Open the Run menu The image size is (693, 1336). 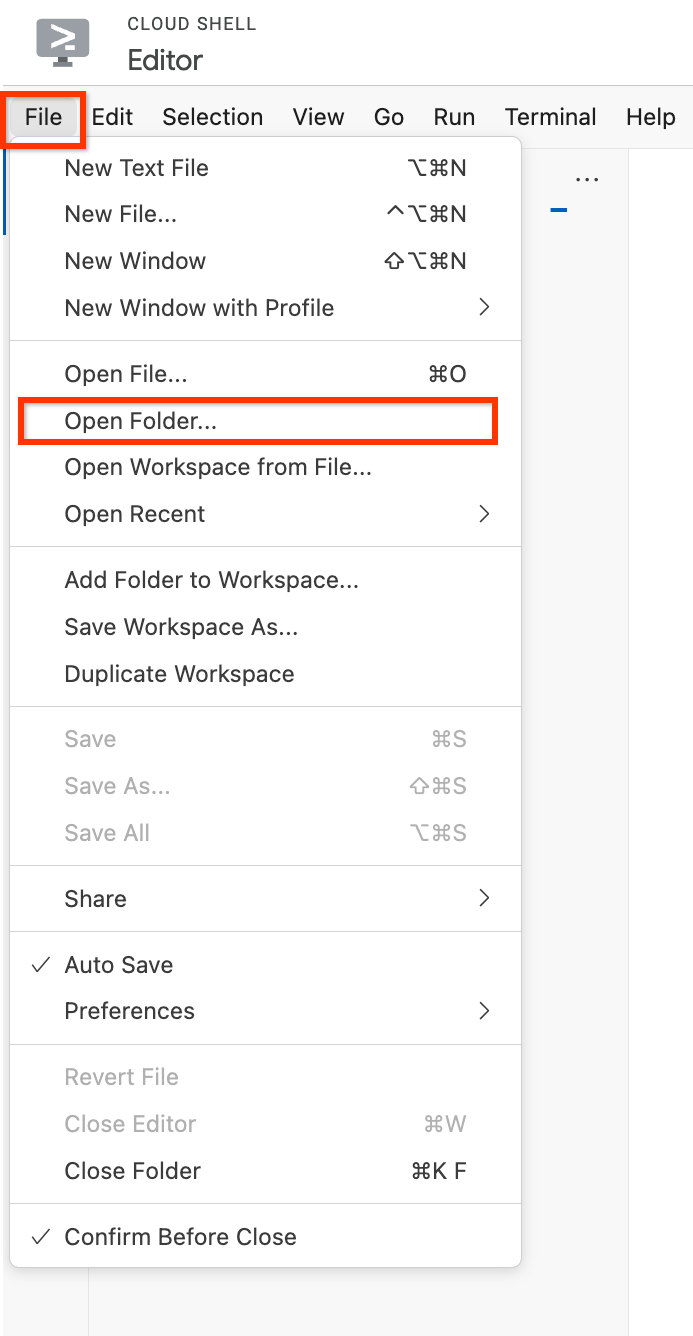click(x=454, y=117)
